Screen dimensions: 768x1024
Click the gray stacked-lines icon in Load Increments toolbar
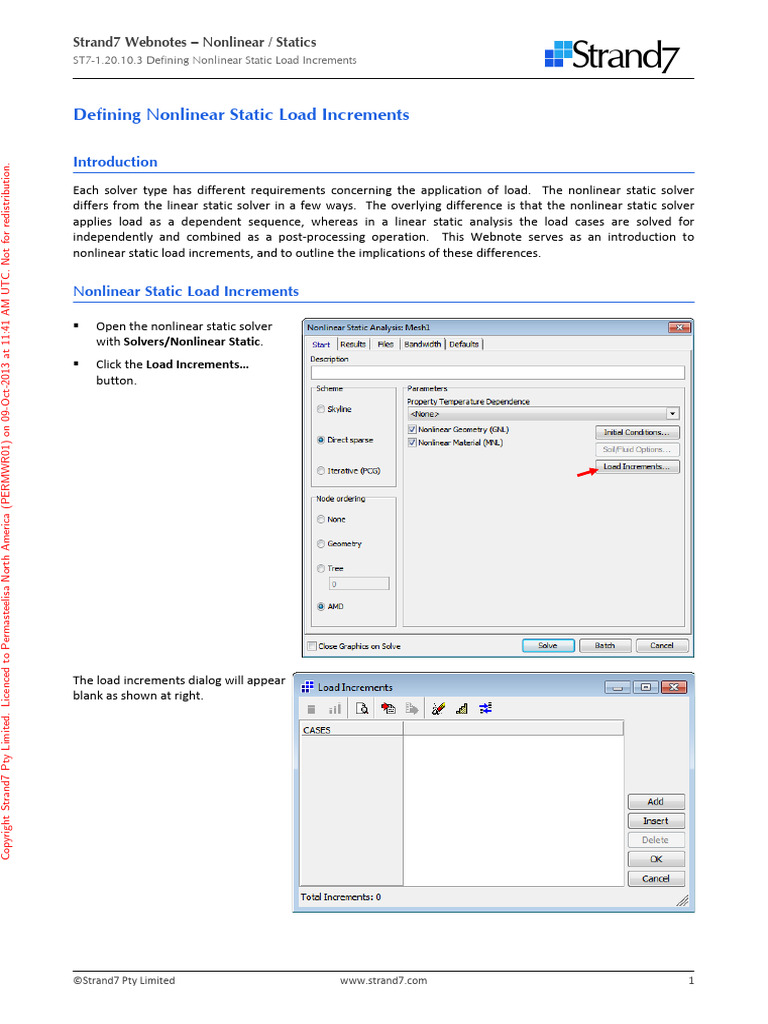point(312,709)
